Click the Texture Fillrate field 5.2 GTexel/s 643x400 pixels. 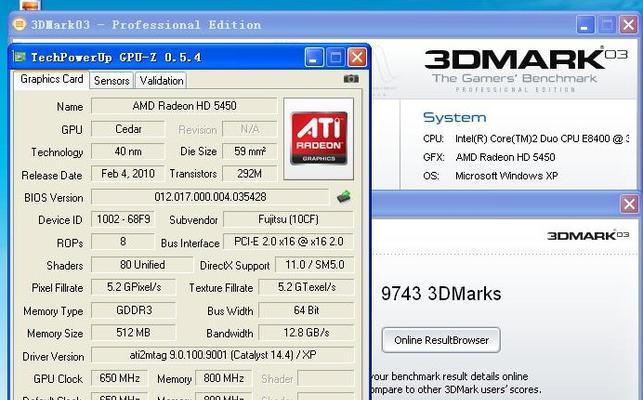click(x=306, y=287)
